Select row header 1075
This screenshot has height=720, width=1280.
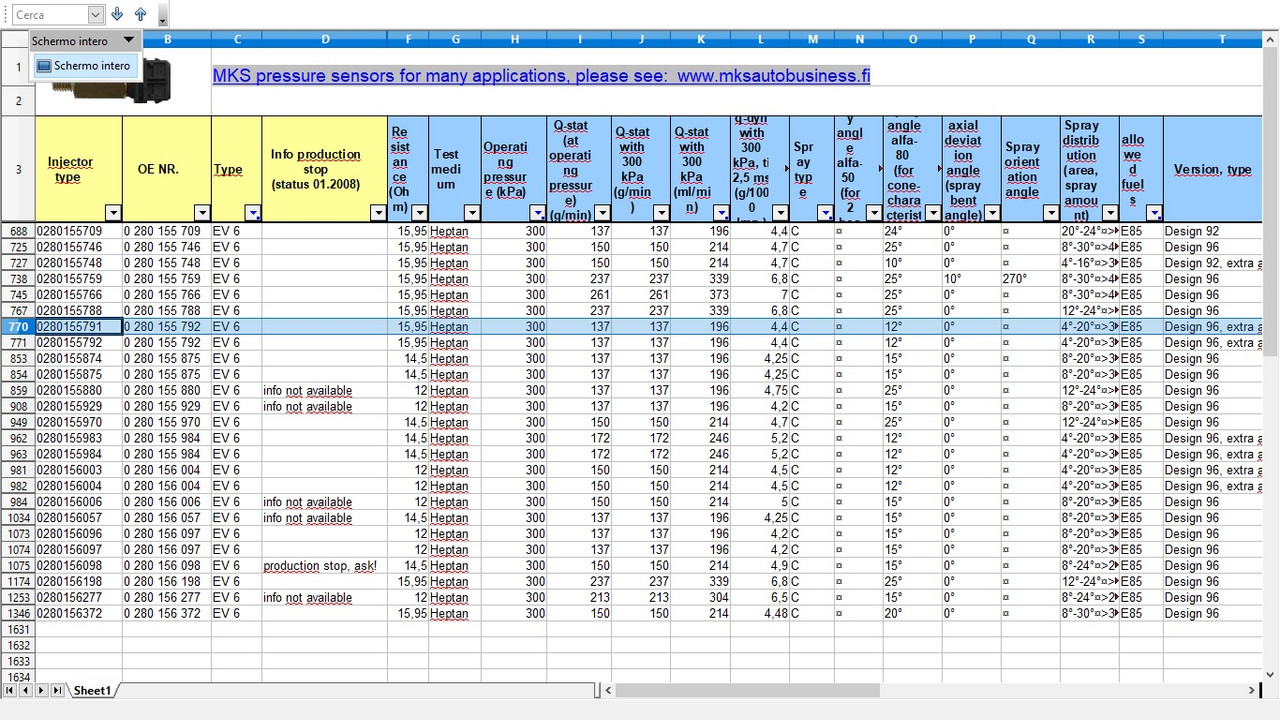(x=18, y=566)
